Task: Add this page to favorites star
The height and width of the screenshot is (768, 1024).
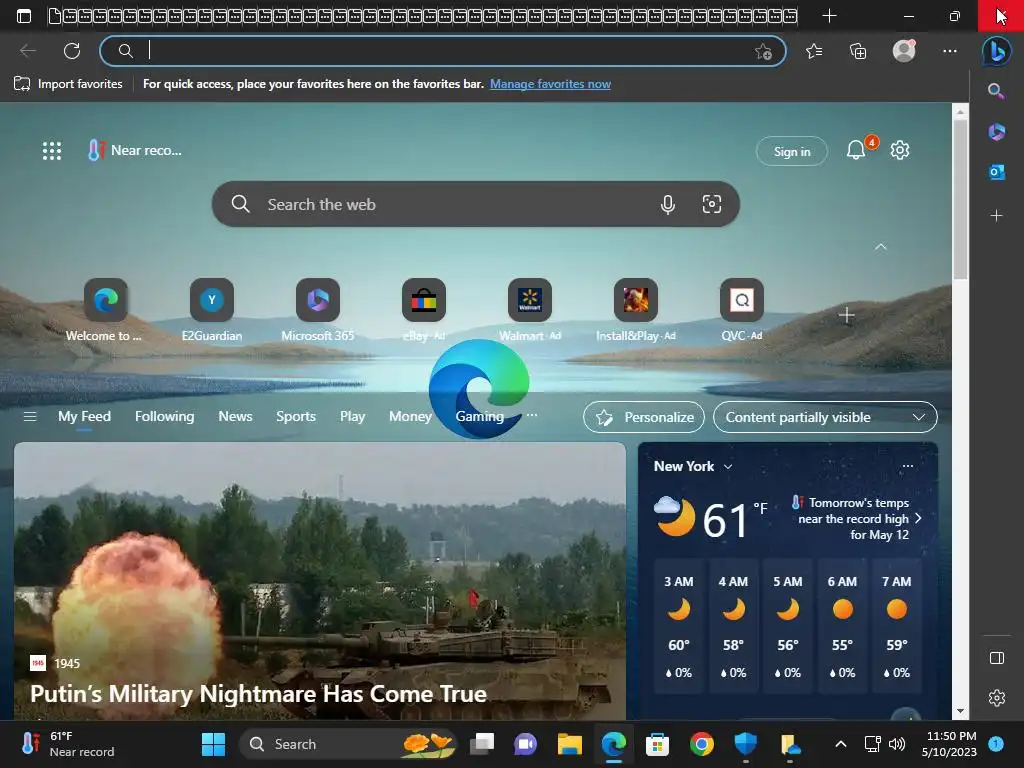Action: point(763,51)
